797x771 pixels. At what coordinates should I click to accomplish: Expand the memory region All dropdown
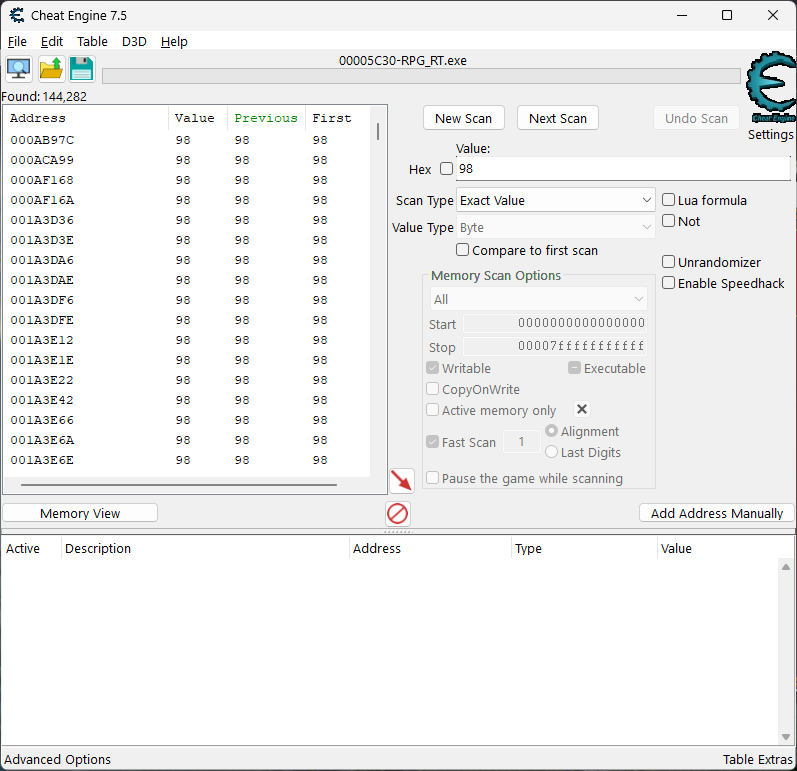(538, 299)
